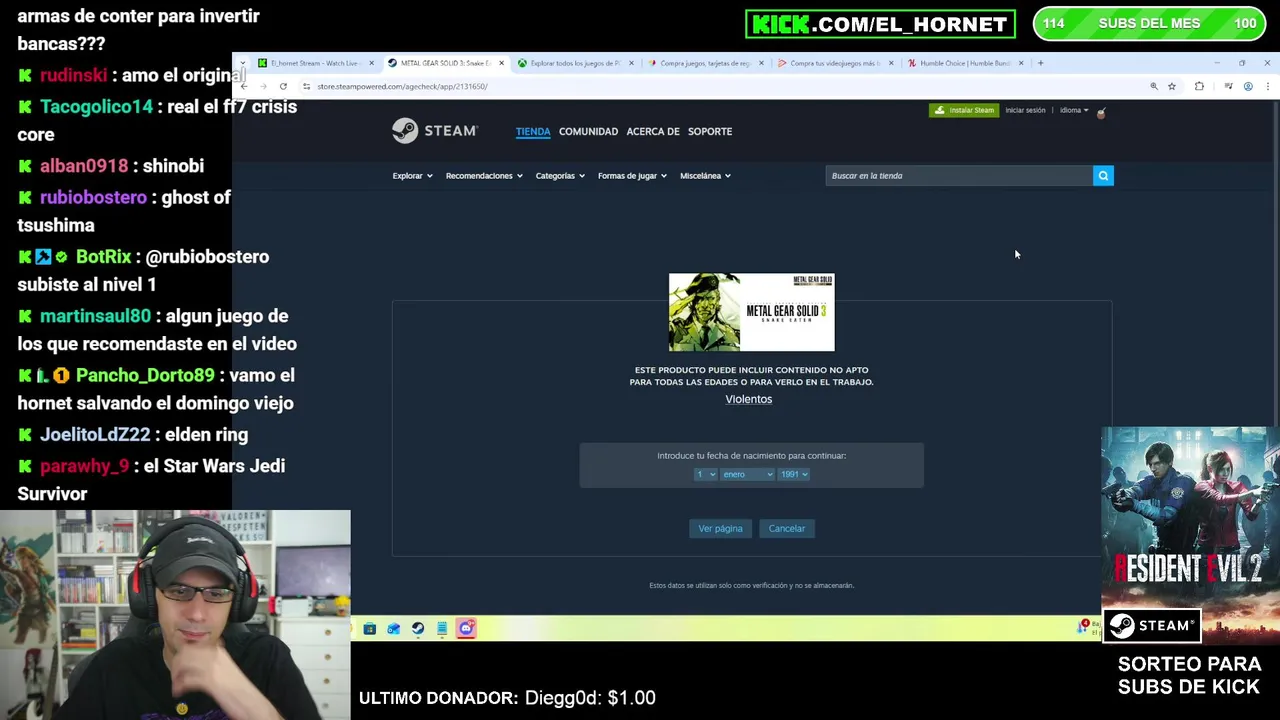Image resolution: width=1280 pixels, height=720 pixels.
Task: Open Steam from the Windows taskbar
Action: [418, 629]
